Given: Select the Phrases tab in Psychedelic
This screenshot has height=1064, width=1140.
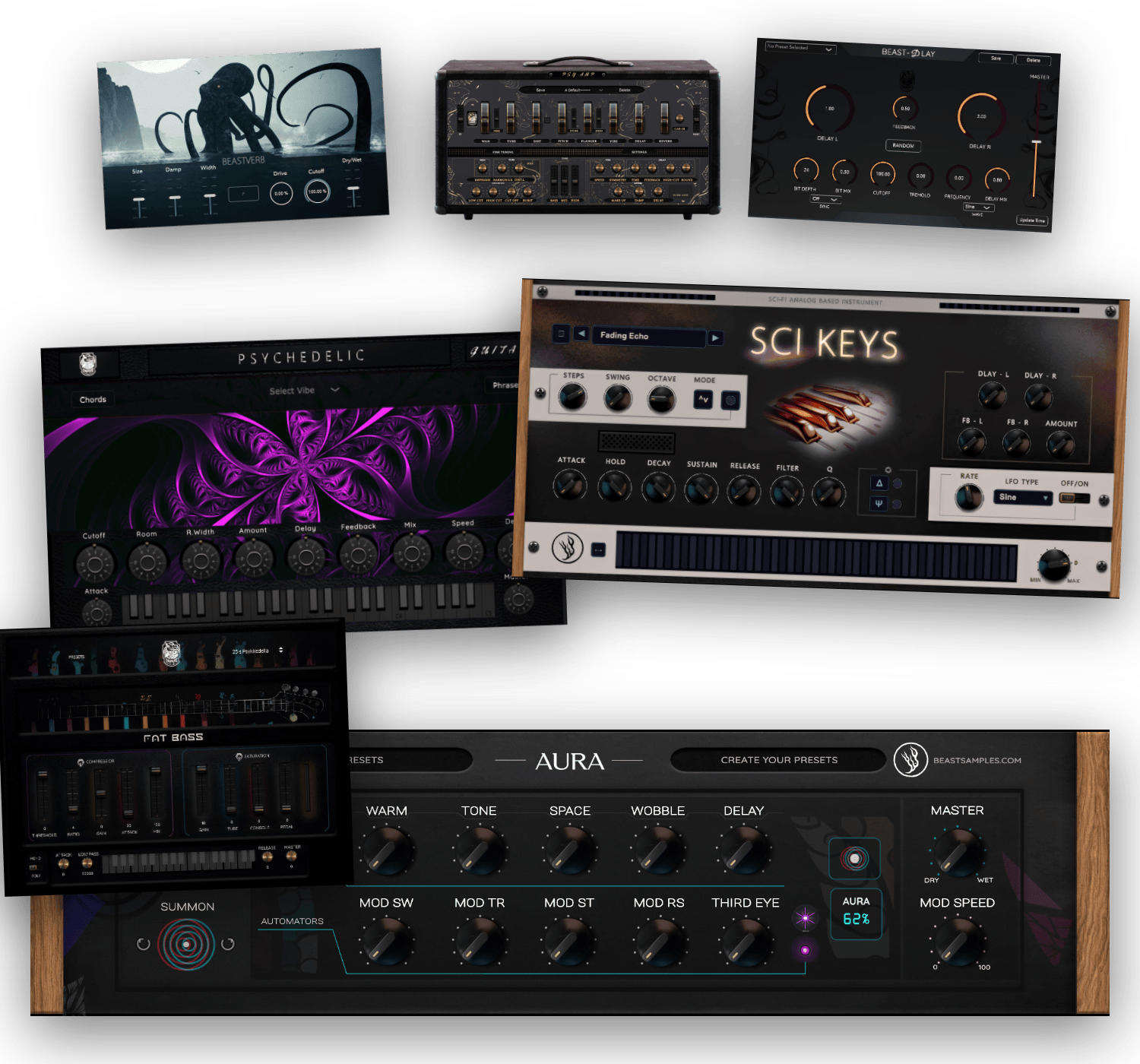Looking at the screenshot, I should 503,385.
